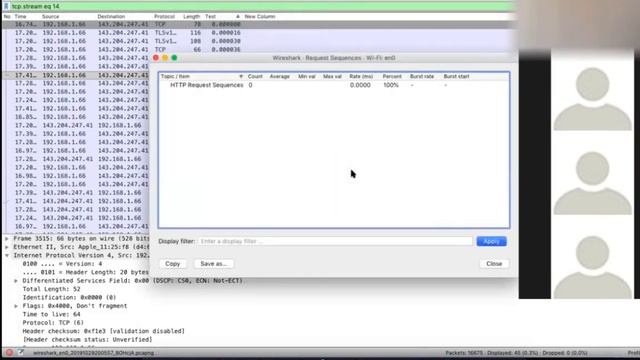Select the top participant avatar thumbnail
Screen dimensions: 640x360
click(592, 98)
